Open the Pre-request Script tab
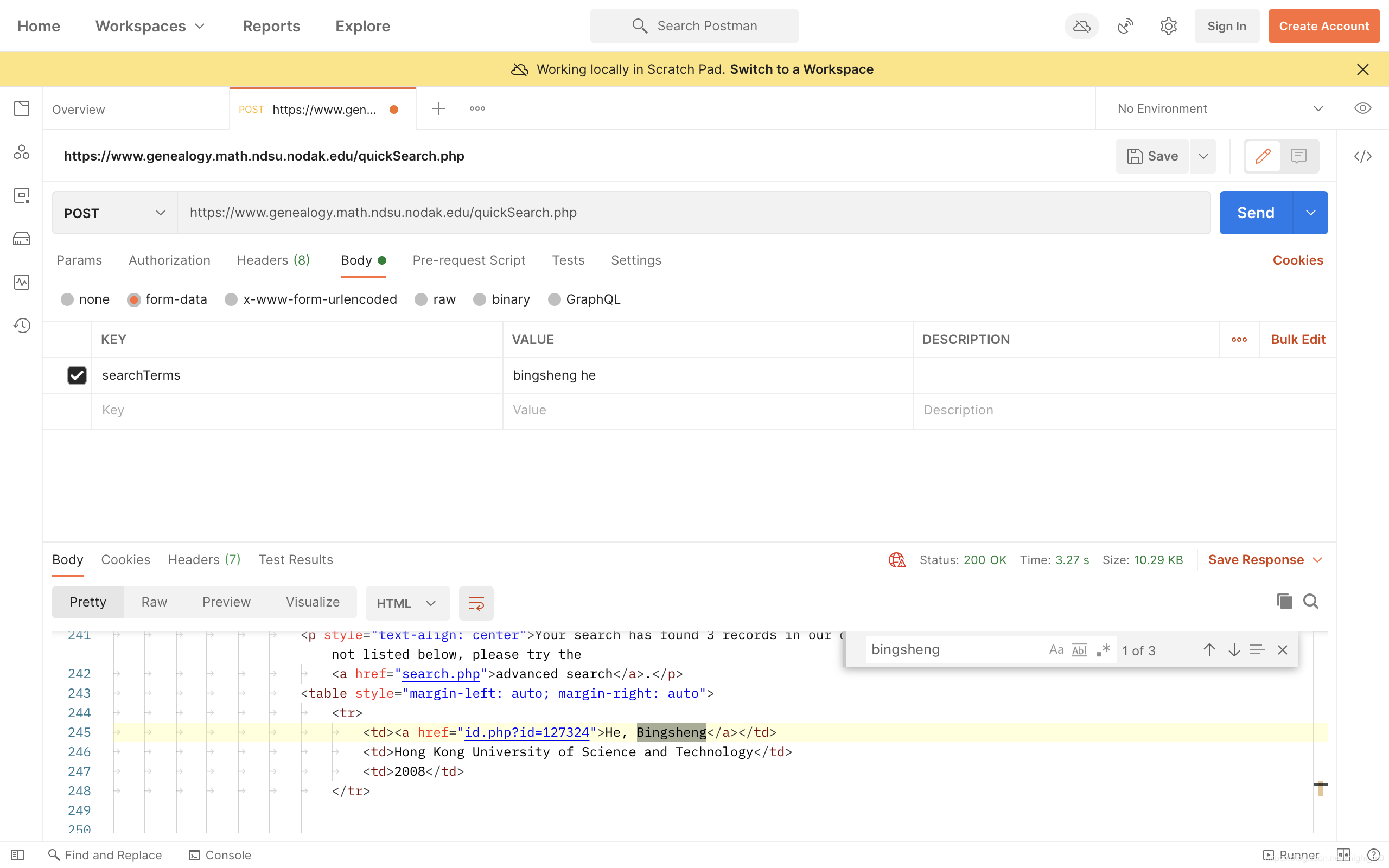Viewport: 1389px width, 868px height. click(469, 260)
